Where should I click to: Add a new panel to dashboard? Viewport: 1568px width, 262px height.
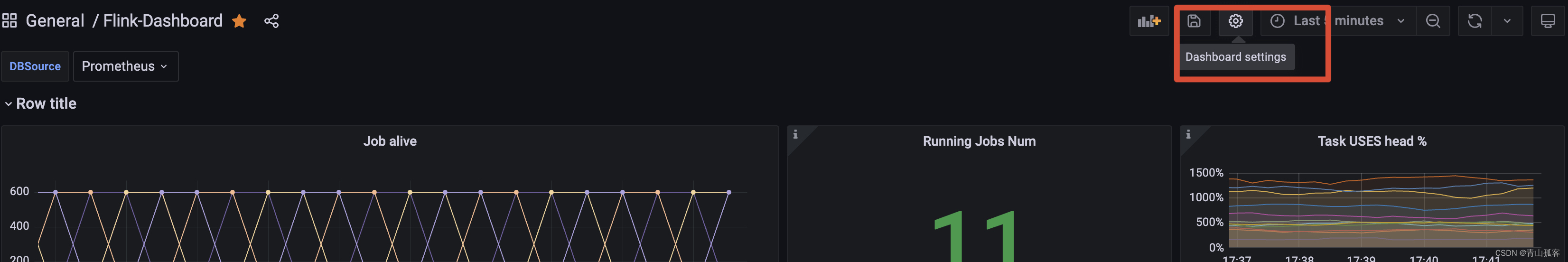click(1149, 21)
